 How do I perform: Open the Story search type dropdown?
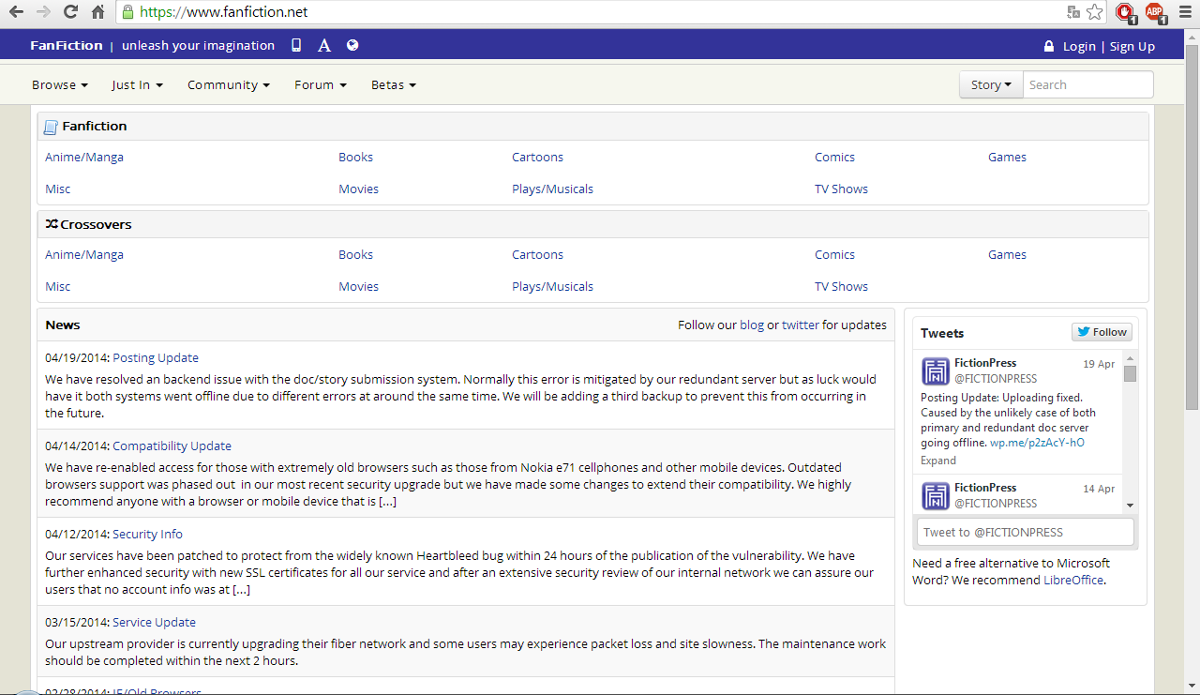tap(989, 84)
